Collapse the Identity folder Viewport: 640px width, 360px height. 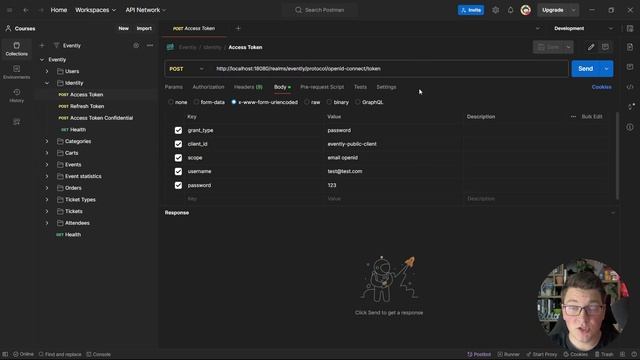47,83
